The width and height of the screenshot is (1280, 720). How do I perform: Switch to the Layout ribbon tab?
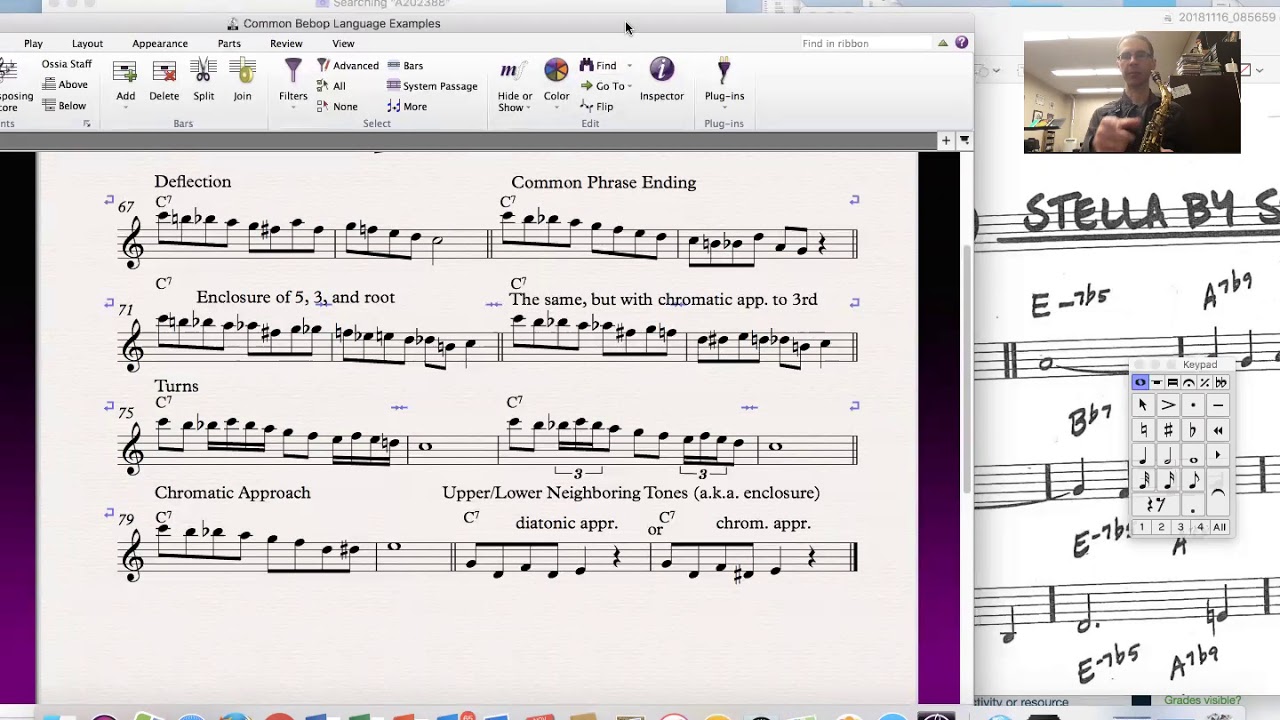[x=87, y=44]
